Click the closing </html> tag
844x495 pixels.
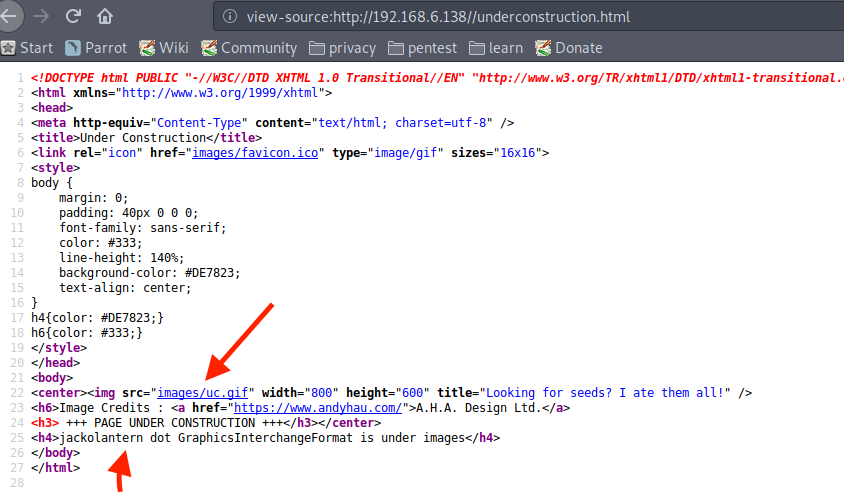click(55, 468)
